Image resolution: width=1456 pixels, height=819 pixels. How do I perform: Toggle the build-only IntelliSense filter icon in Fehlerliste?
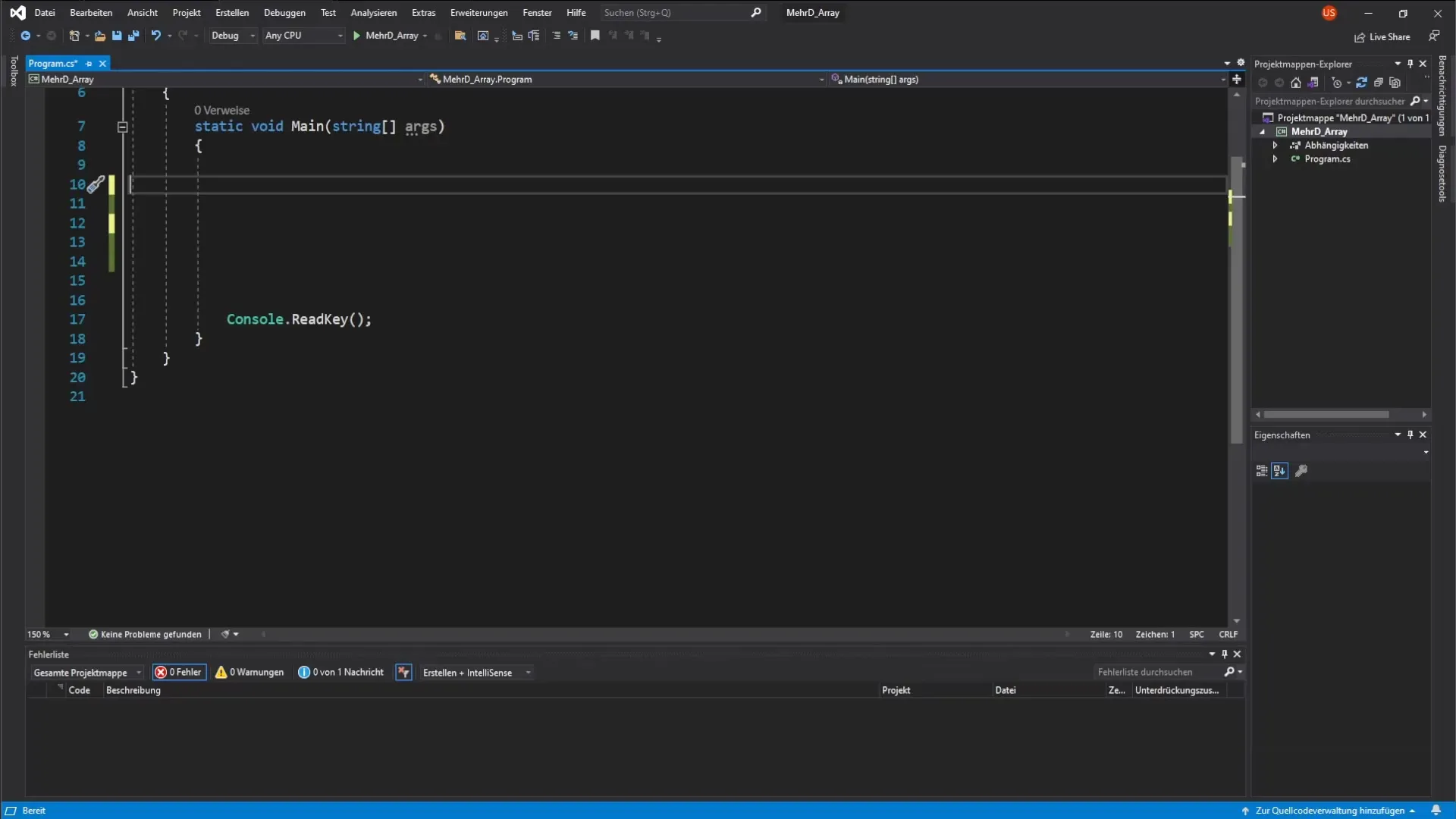(403, 673)
